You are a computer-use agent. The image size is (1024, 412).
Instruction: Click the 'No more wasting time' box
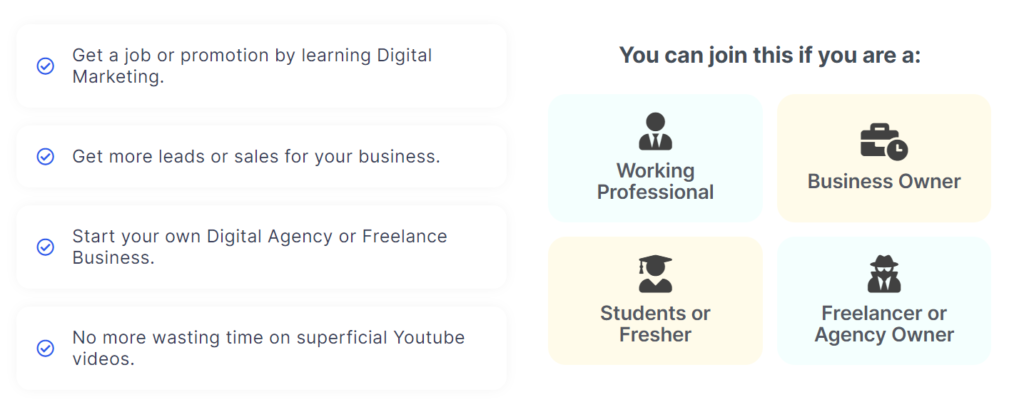(x=262, y=348)
